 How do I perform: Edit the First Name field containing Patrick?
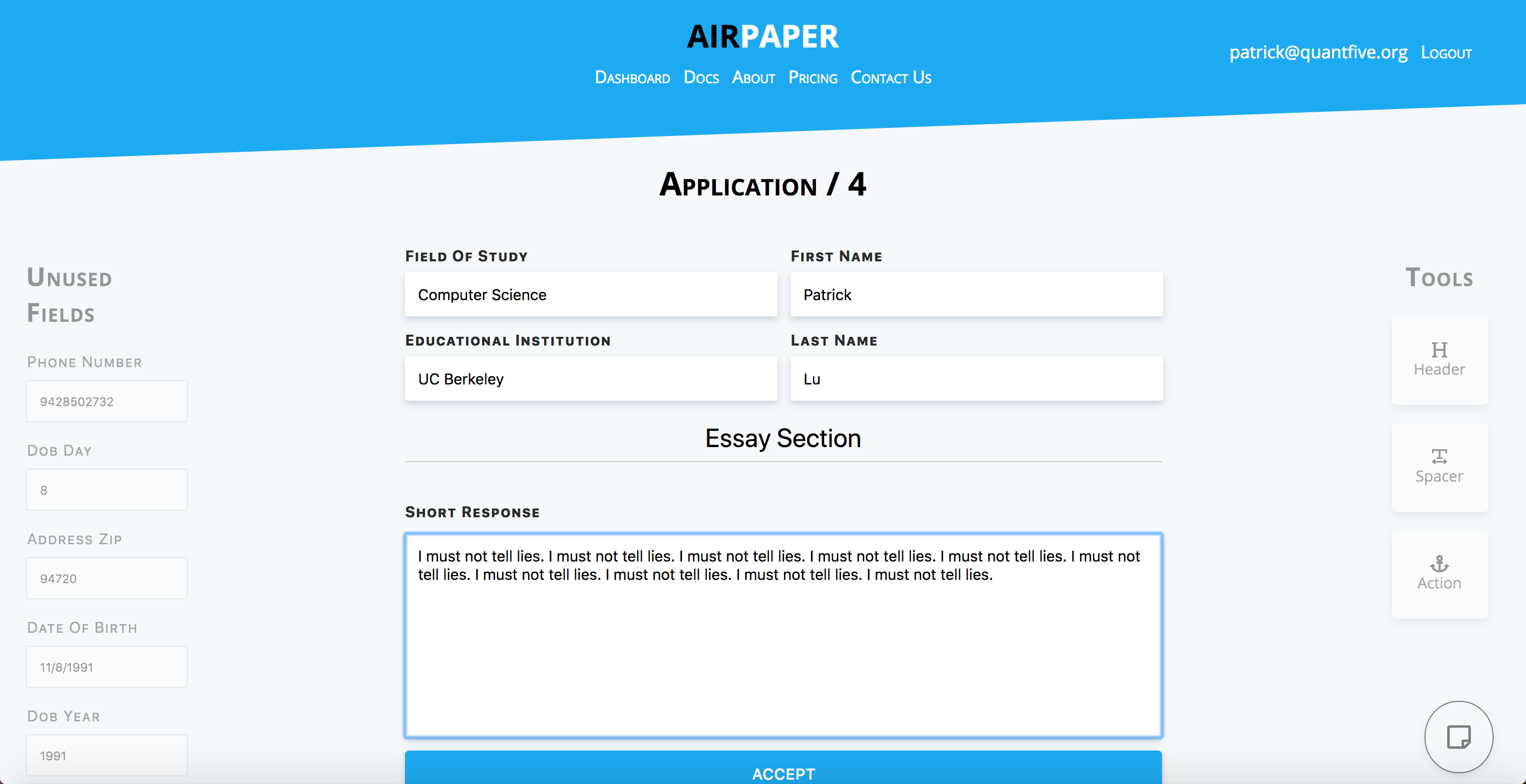point(976,294)
